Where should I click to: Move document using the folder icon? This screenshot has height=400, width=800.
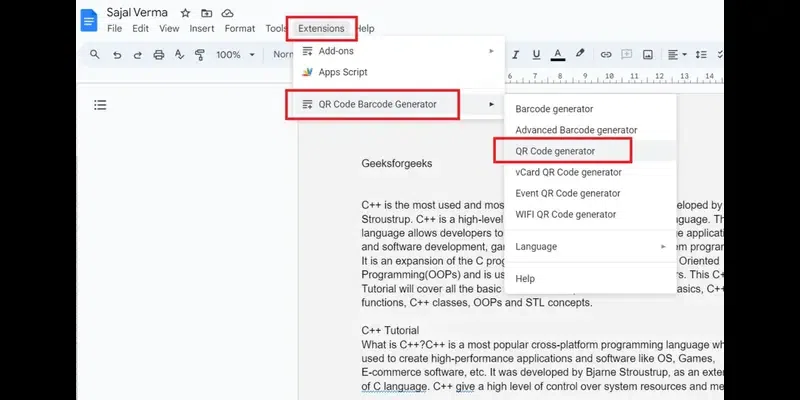[207, 13]
